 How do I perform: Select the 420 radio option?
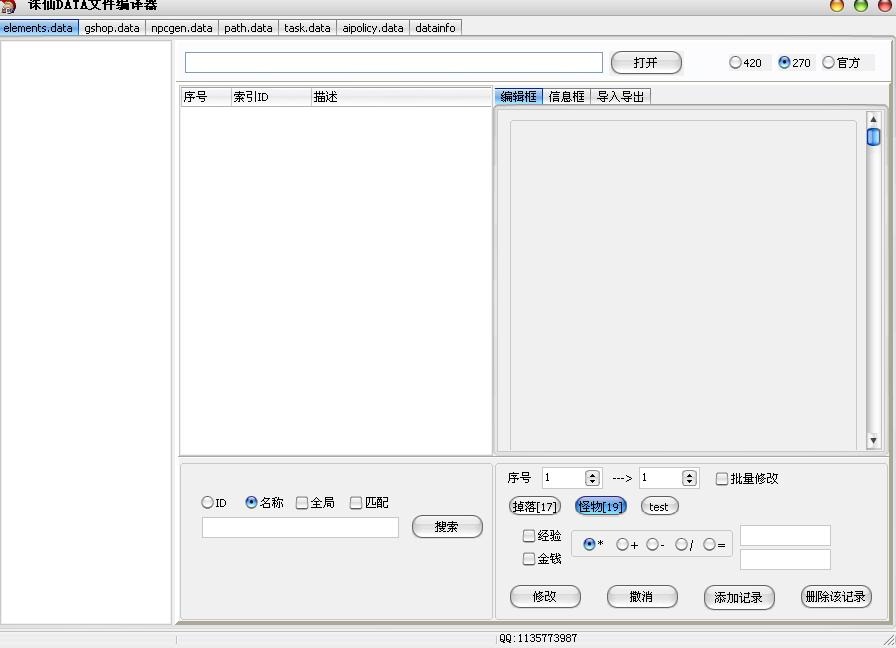(733, 62)
